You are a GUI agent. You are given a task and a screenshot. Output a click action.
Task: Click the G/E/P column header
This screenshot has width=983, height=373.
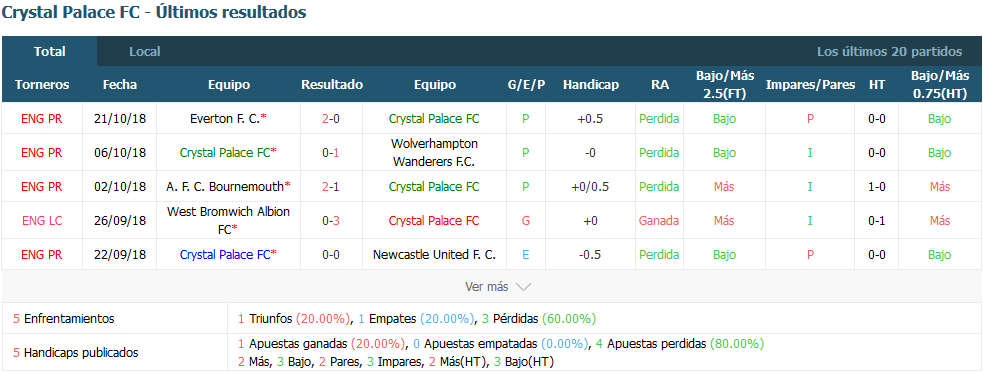point(526,85)
